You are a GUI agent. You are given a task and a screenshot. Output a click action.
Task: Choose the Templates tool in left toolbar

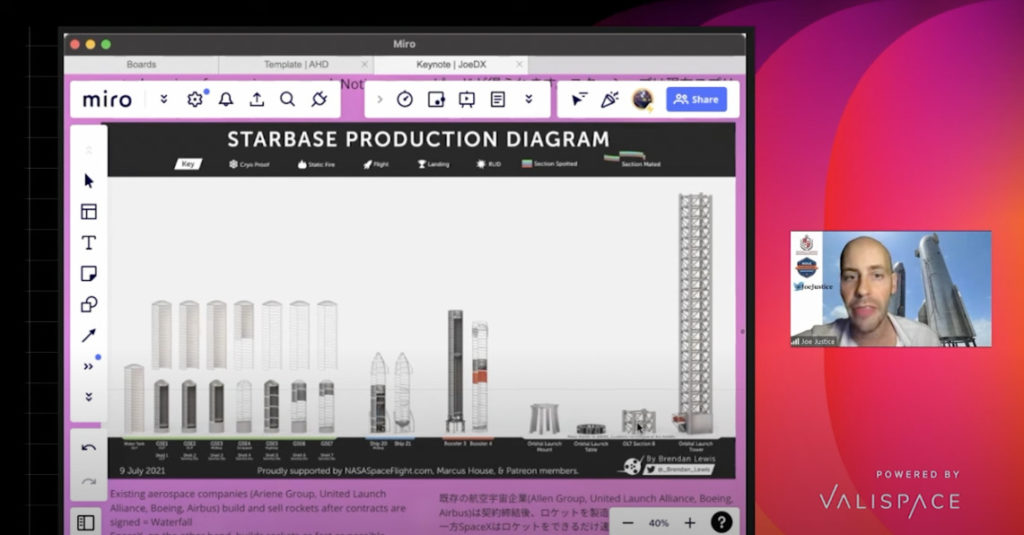[x=89, y=211]
